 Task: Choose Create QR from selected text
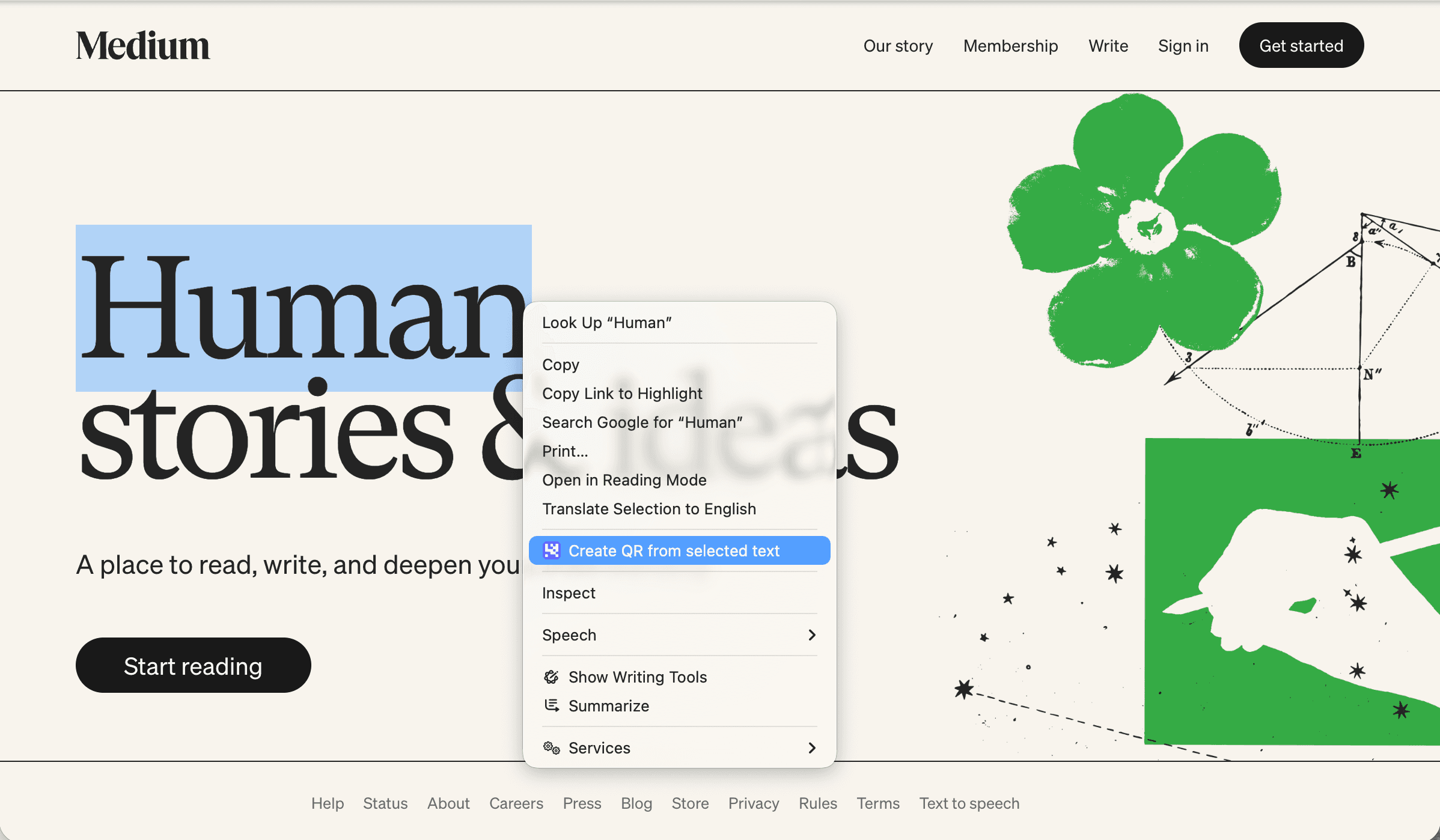coord(679,550)
